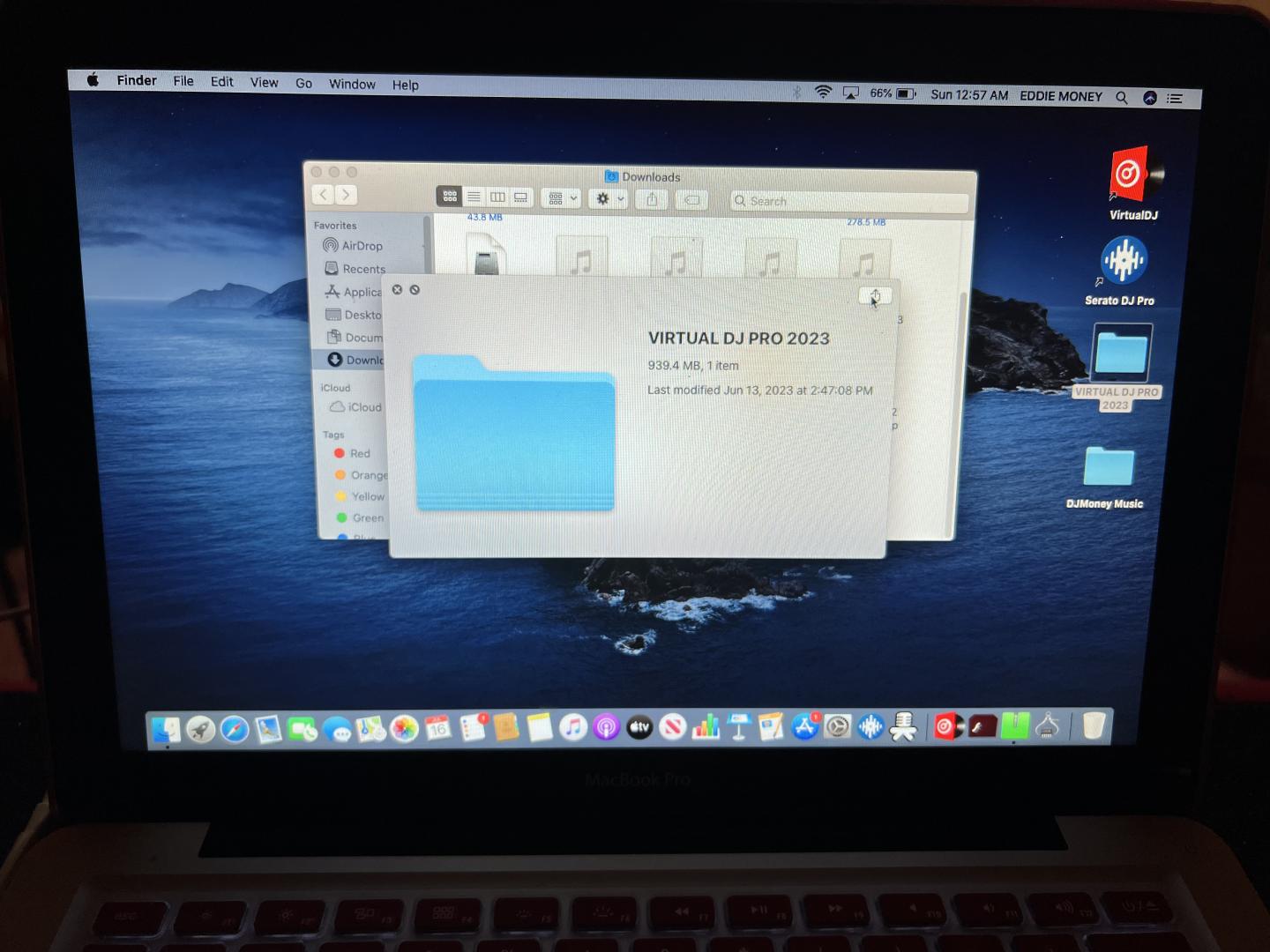Open Launchpad from the Dock
This screenshot has width=1270, height=952.
(x=200, y=730)
